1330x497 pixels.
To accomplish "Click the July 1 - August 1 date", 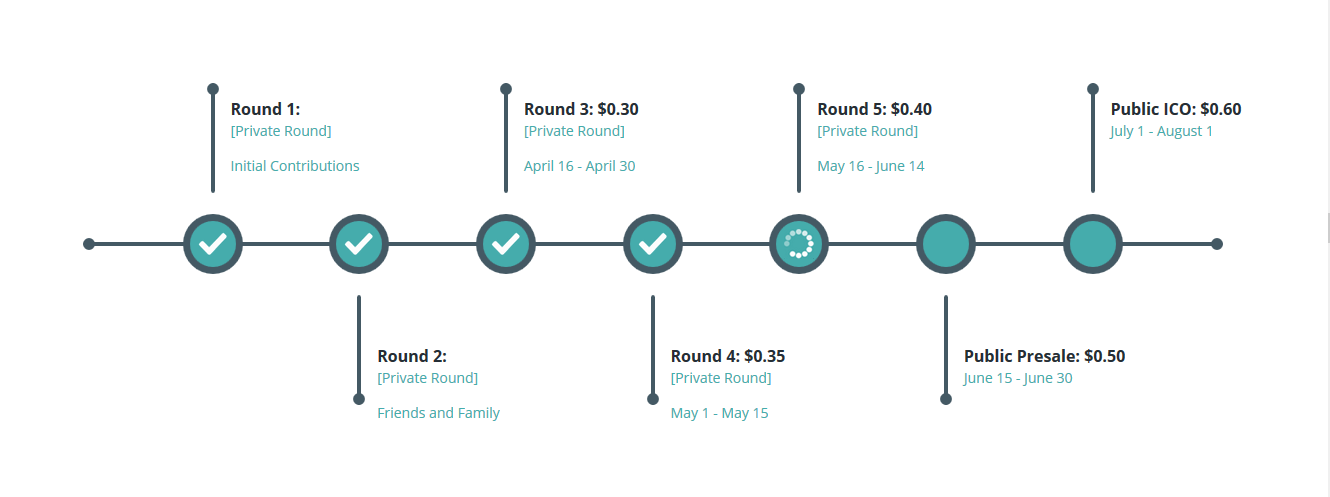I will 1162,131.
